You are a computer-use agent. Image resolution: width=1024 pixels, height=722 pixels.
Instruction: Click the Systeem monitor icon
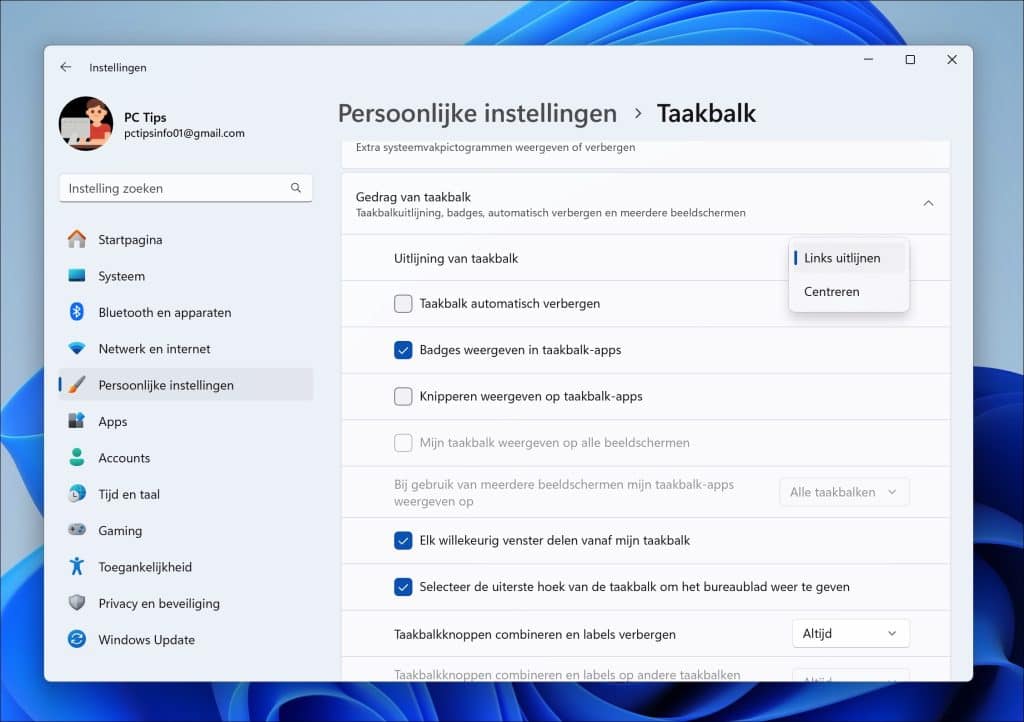point(76,275)
